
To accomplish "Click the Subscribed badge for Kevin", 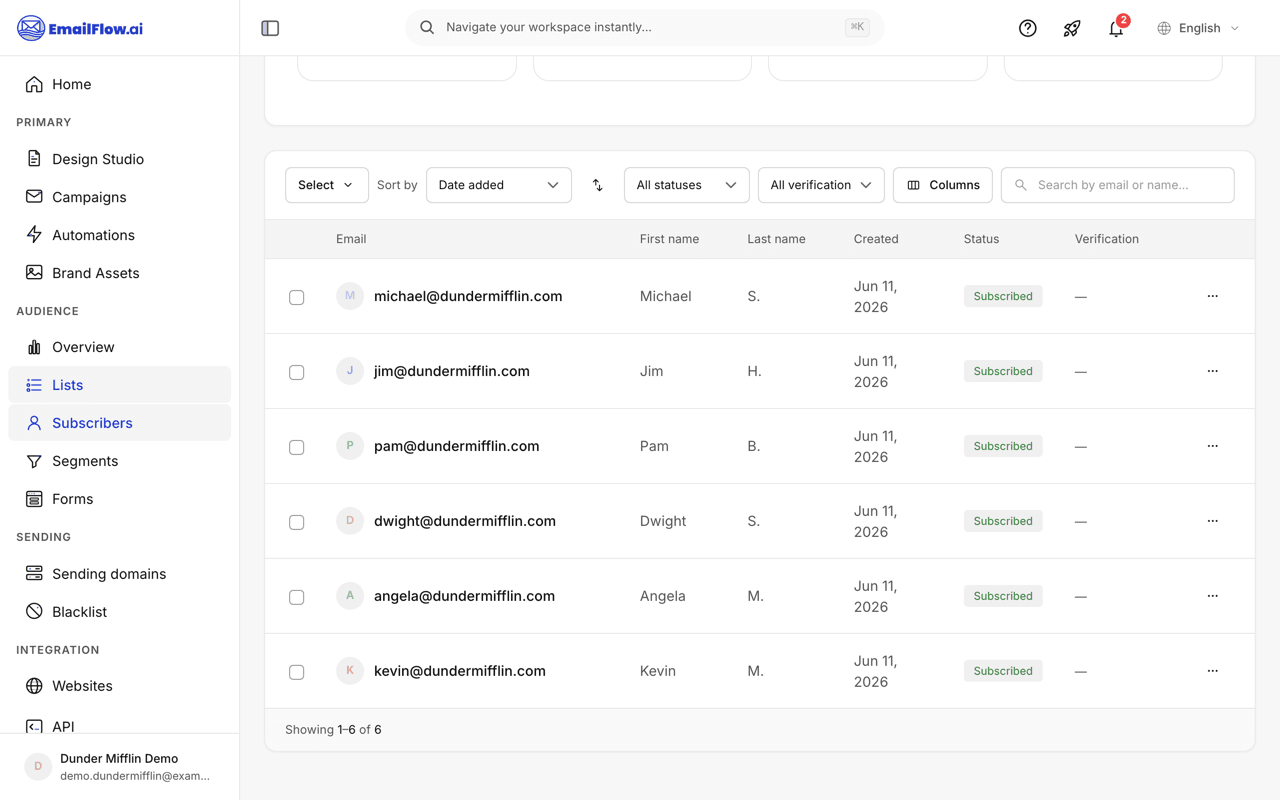I will (1003, 671).
